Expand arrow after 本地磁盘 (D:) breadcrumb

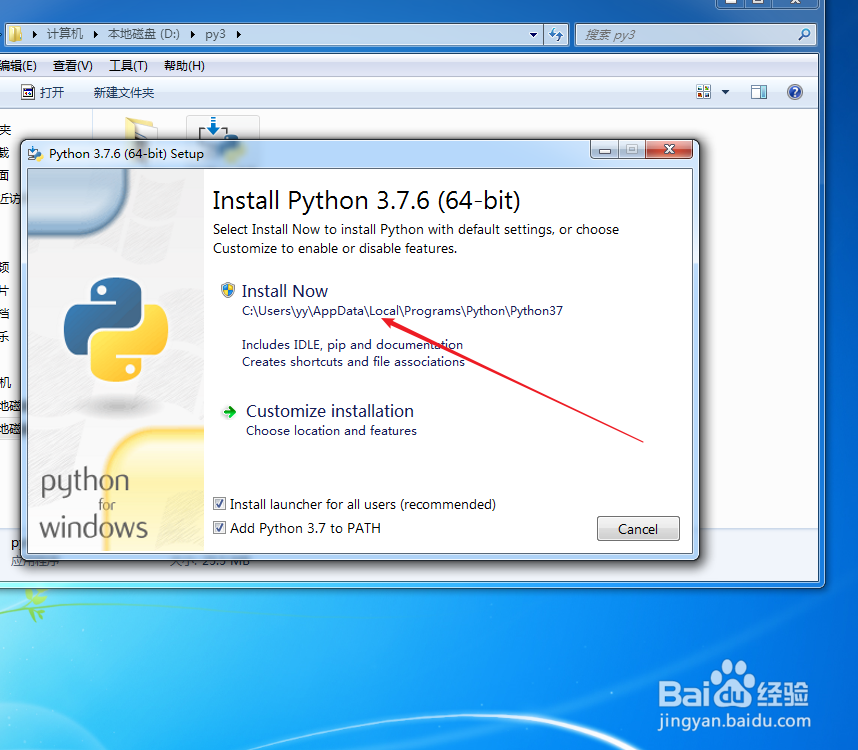click(x=193, y=34)
